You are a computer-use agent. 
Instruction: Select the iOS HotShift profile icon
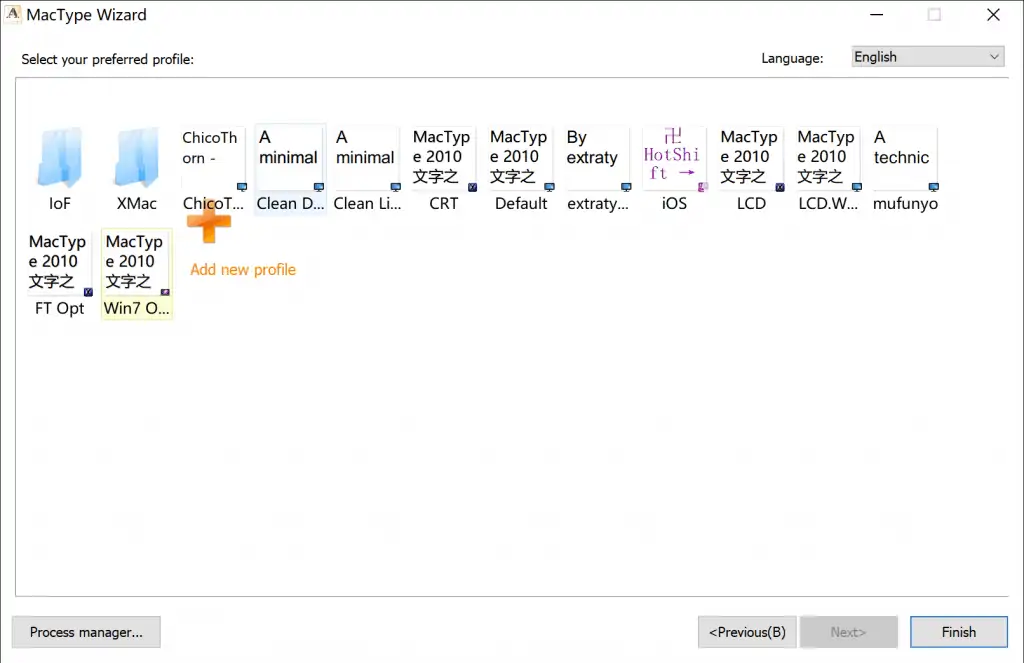point(673,155)
